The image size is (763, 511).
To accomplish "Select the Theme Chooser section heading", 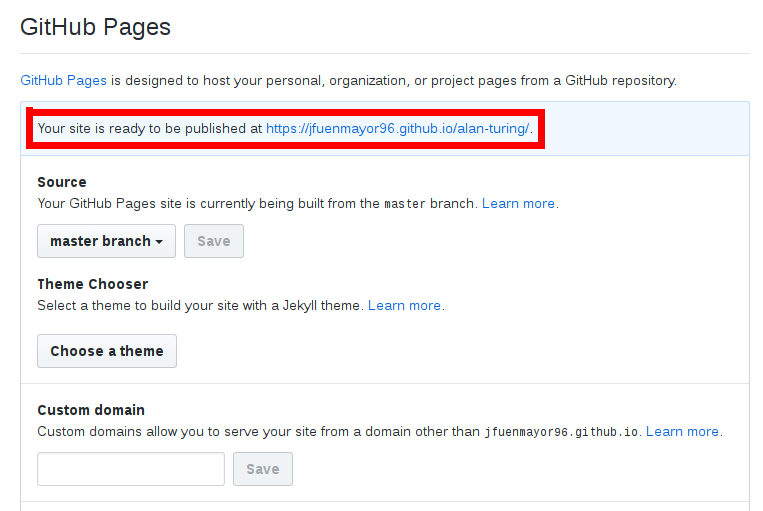I will click(x=93, y=284).
